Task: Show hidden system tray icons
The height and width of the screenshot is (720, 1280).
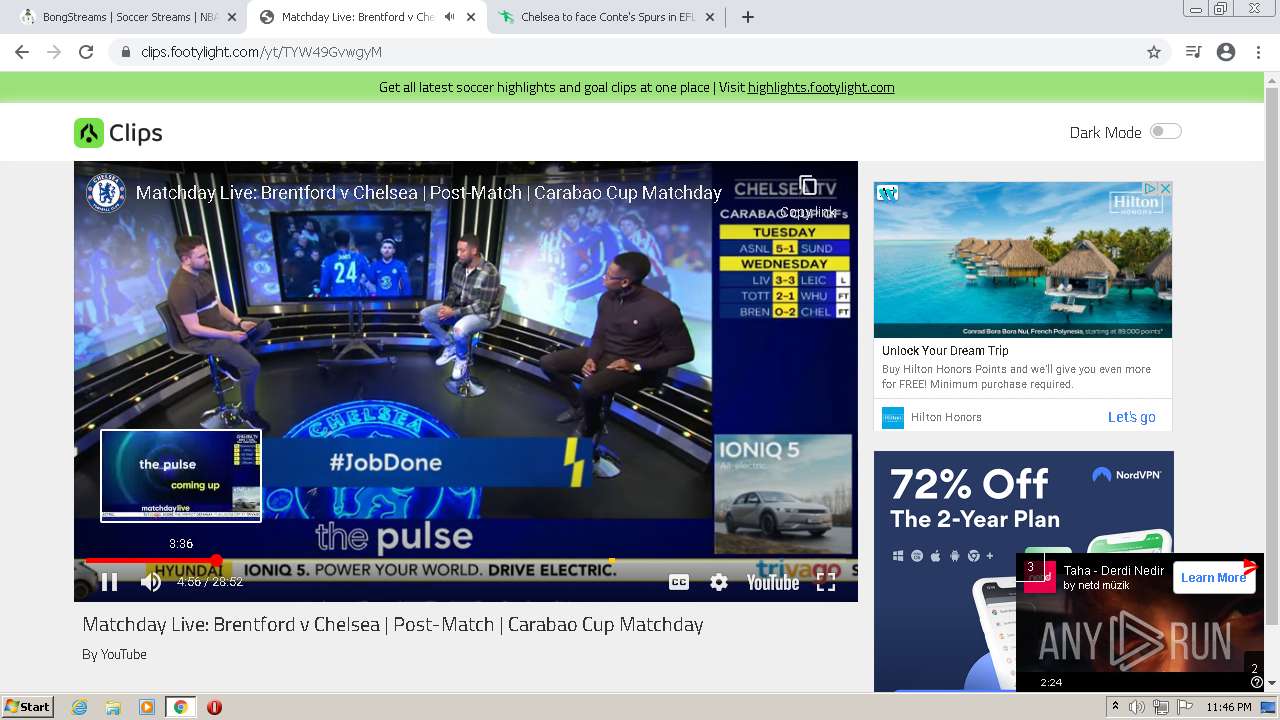Action: [x=1117, y=707]
